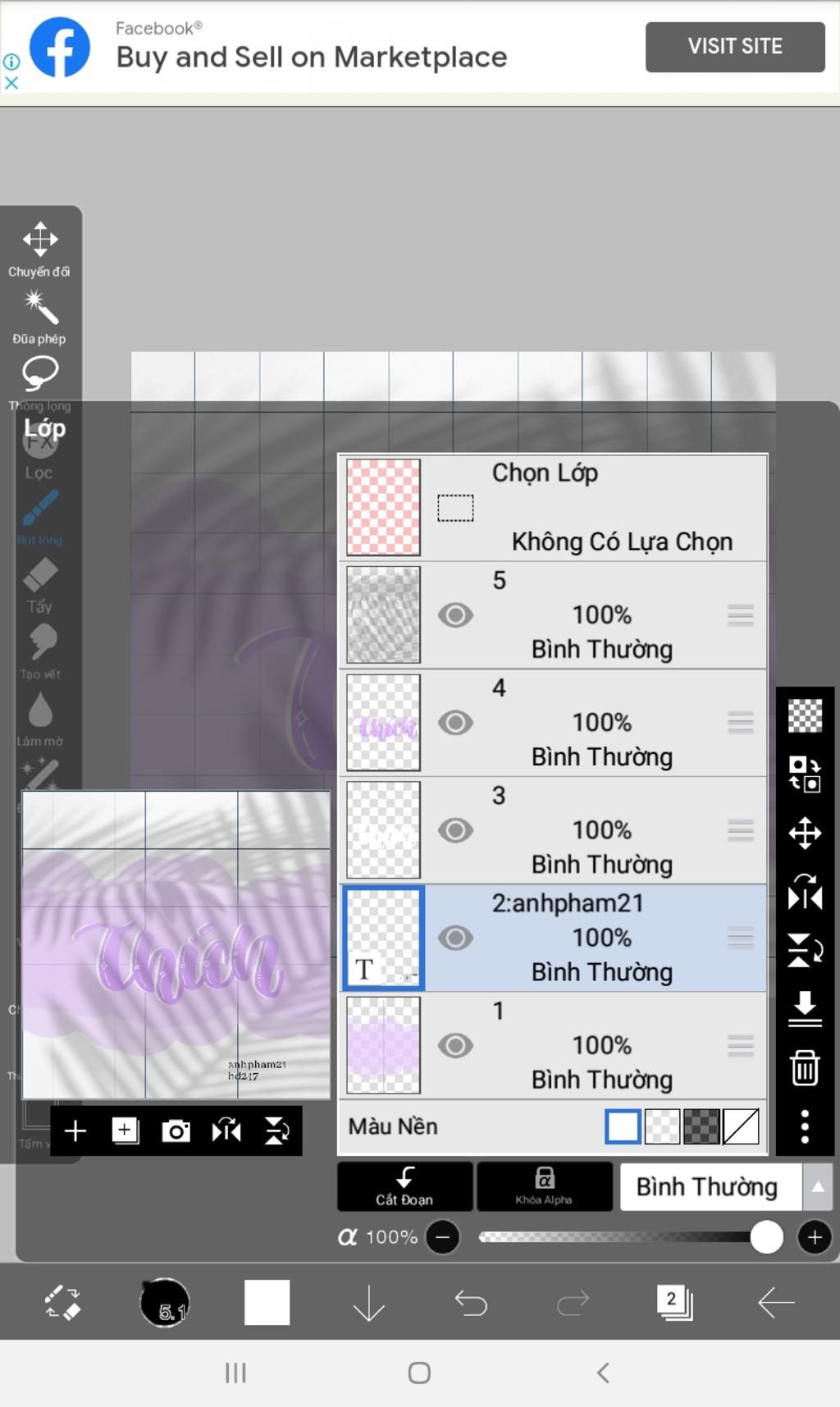Tap the VISIT SITE ad button
This screenshot has height=1407, width=840.
pyautogui.click(x=735, y=47)
